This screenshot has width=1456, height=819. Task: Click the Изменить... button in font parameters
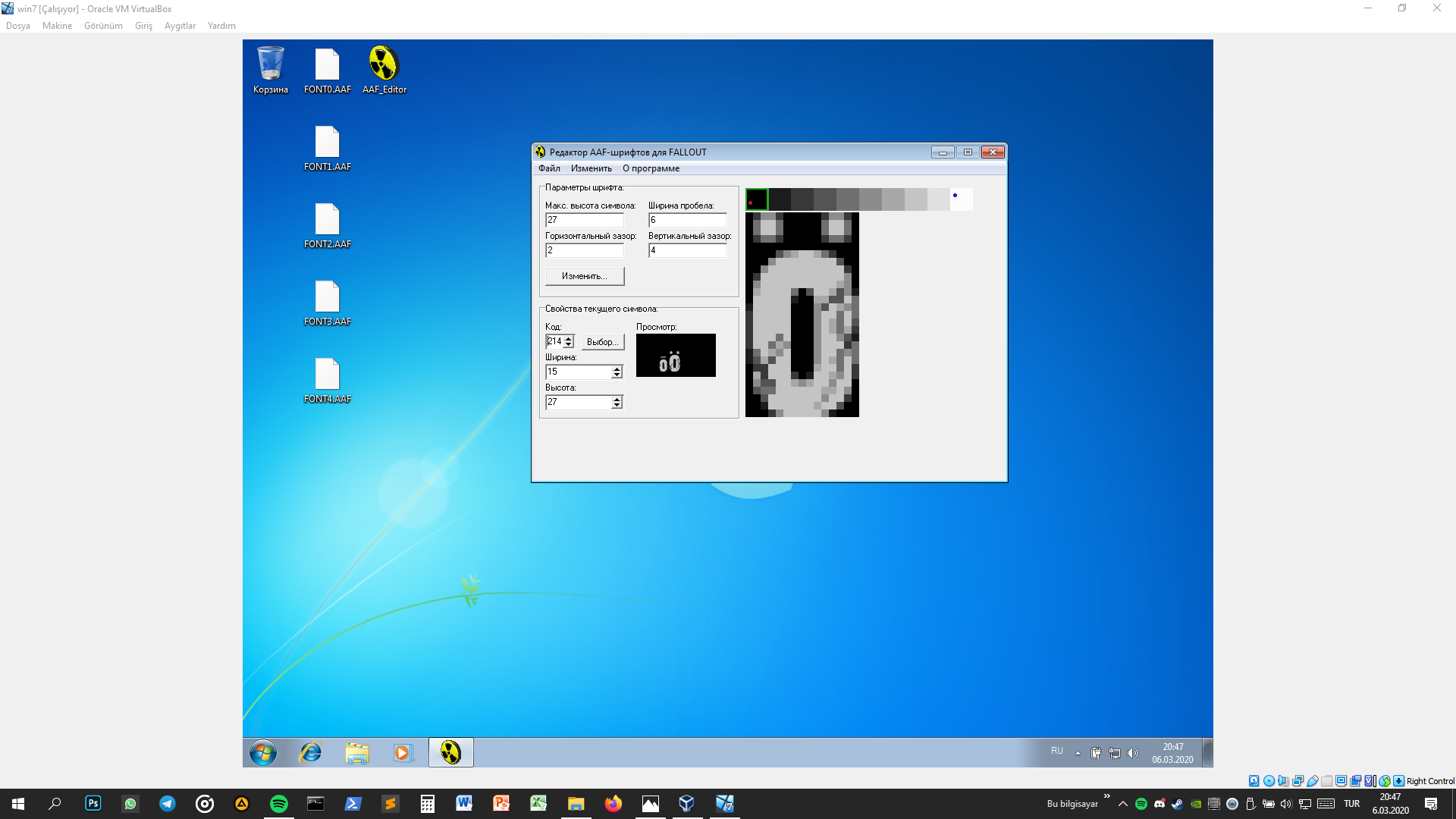tap(585, 276)
